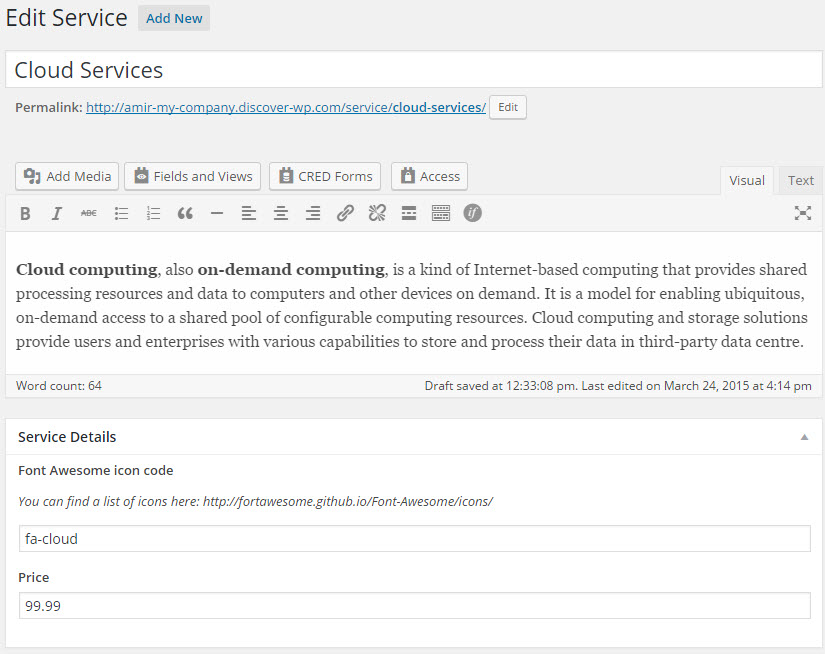
Task: Insert the Read More tag
Action: click(409, 213)
